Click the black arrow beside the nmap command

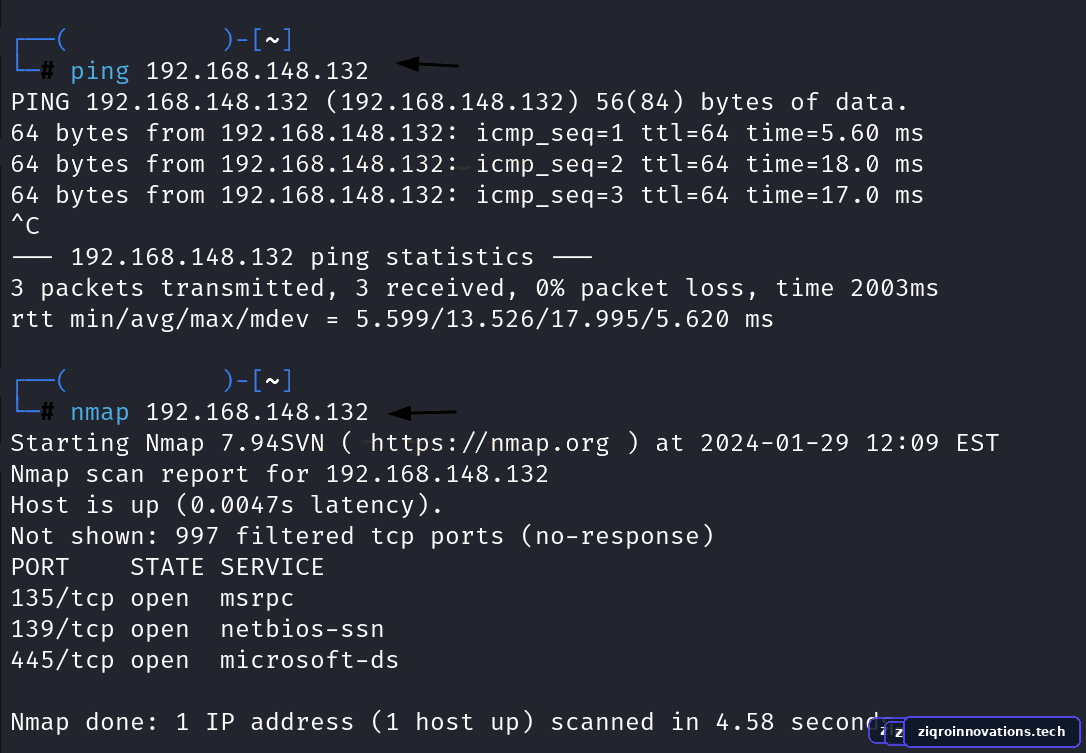(x=422, y=412)
